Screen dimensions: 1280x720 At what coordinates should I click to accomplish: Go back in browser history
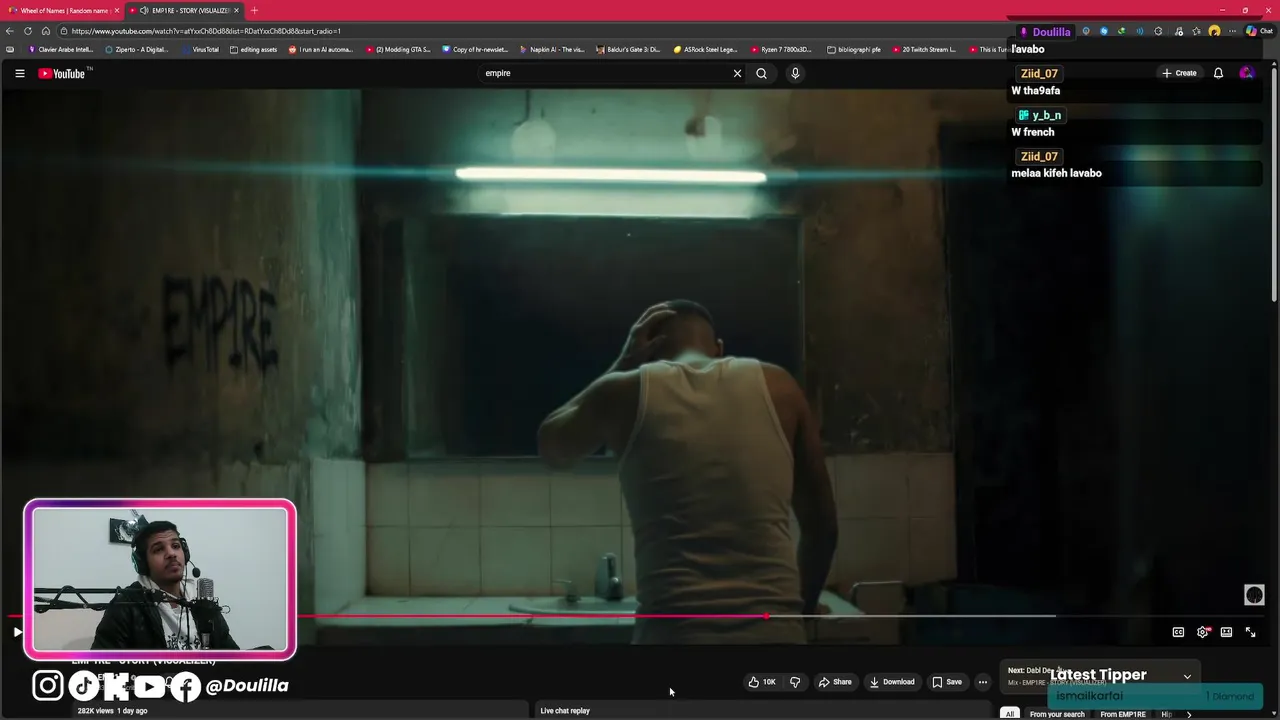click(x=10, y=31)
